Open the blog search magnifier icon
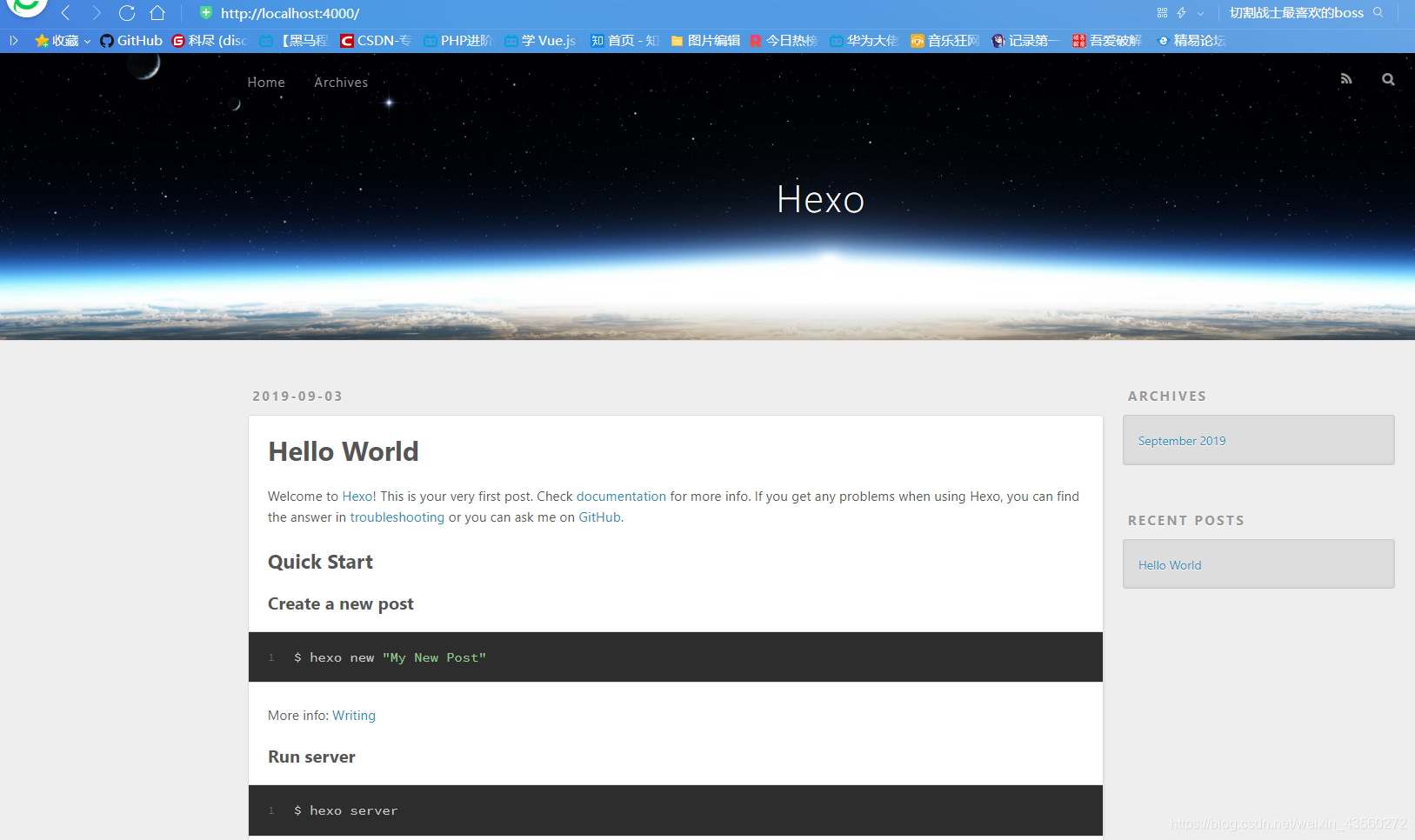Screen dimensions: 1415x840 1388,79
